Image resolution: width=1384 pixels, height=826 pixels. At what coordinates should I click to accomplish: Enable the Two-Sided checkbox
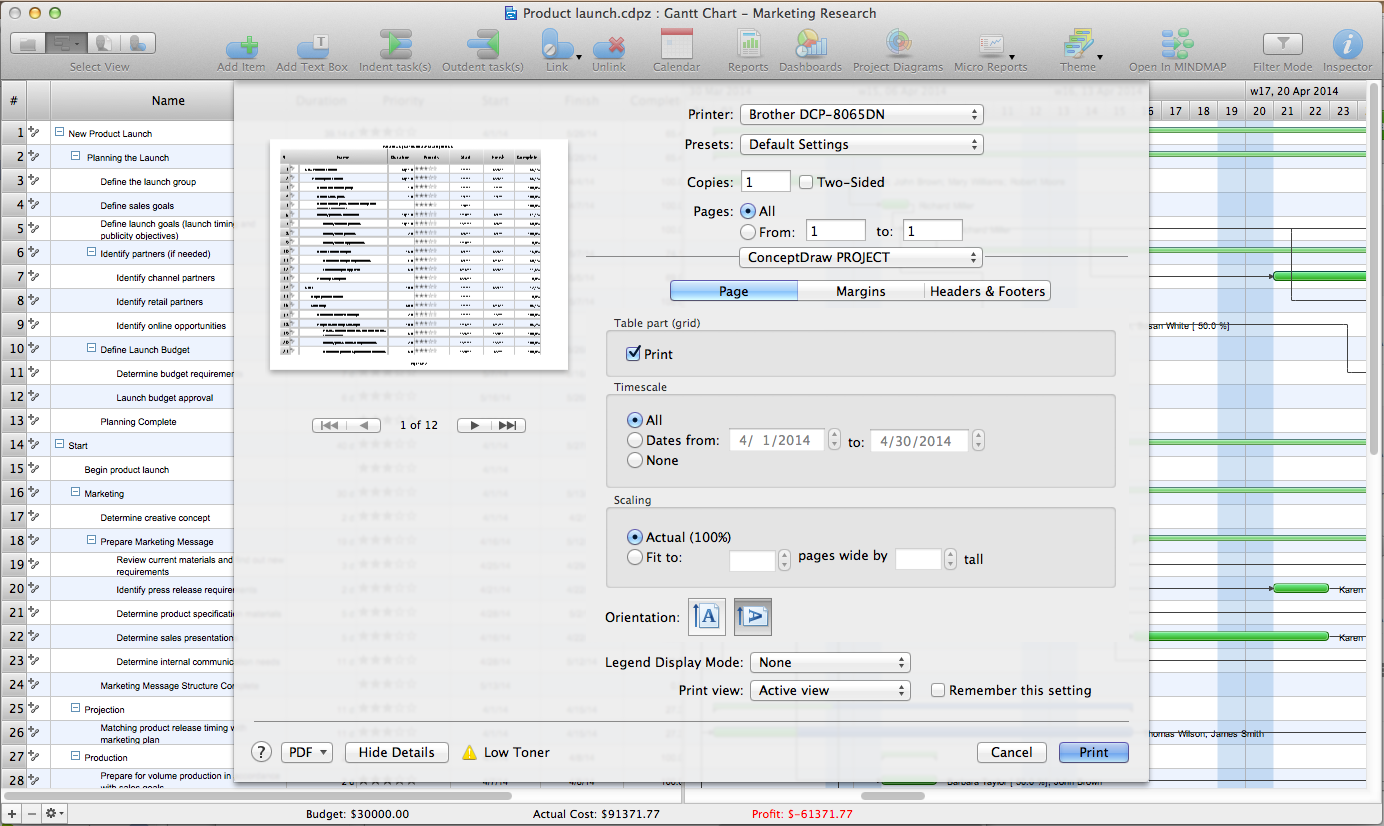click(806, 182)
